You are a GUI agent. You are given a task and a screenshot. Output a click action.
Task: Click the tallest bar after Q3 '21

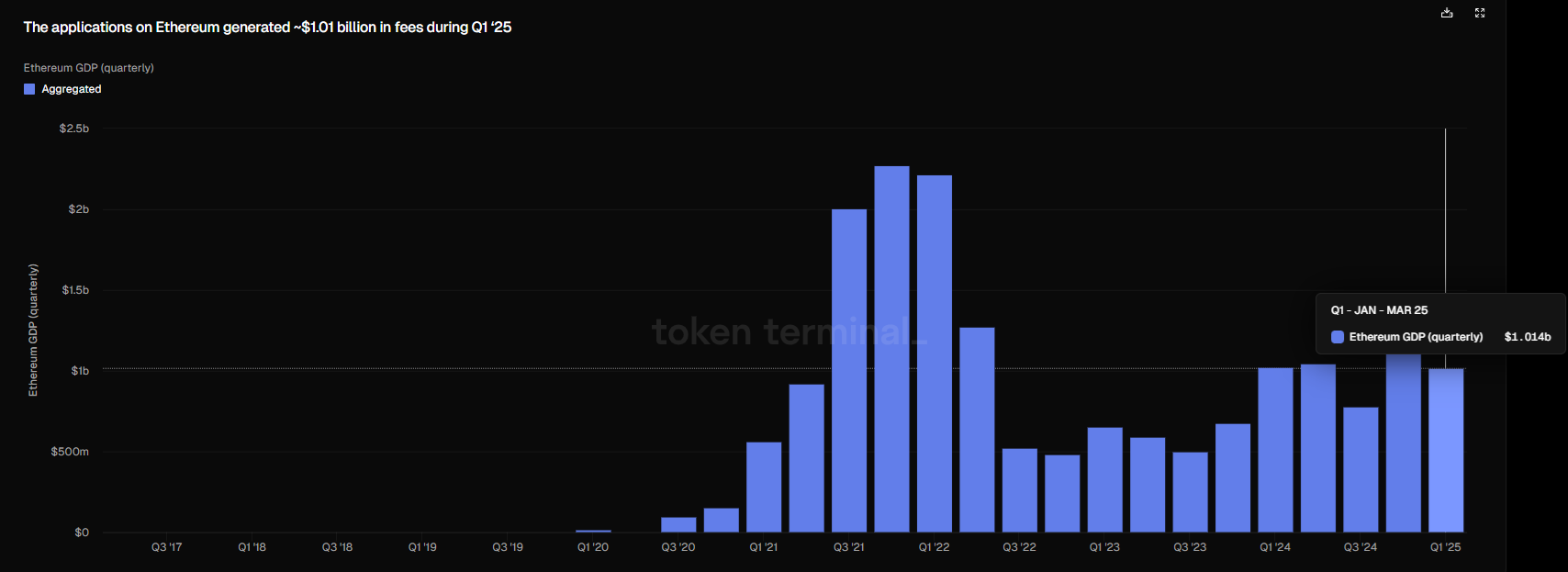pyautogui.click(x=891, y=349)
